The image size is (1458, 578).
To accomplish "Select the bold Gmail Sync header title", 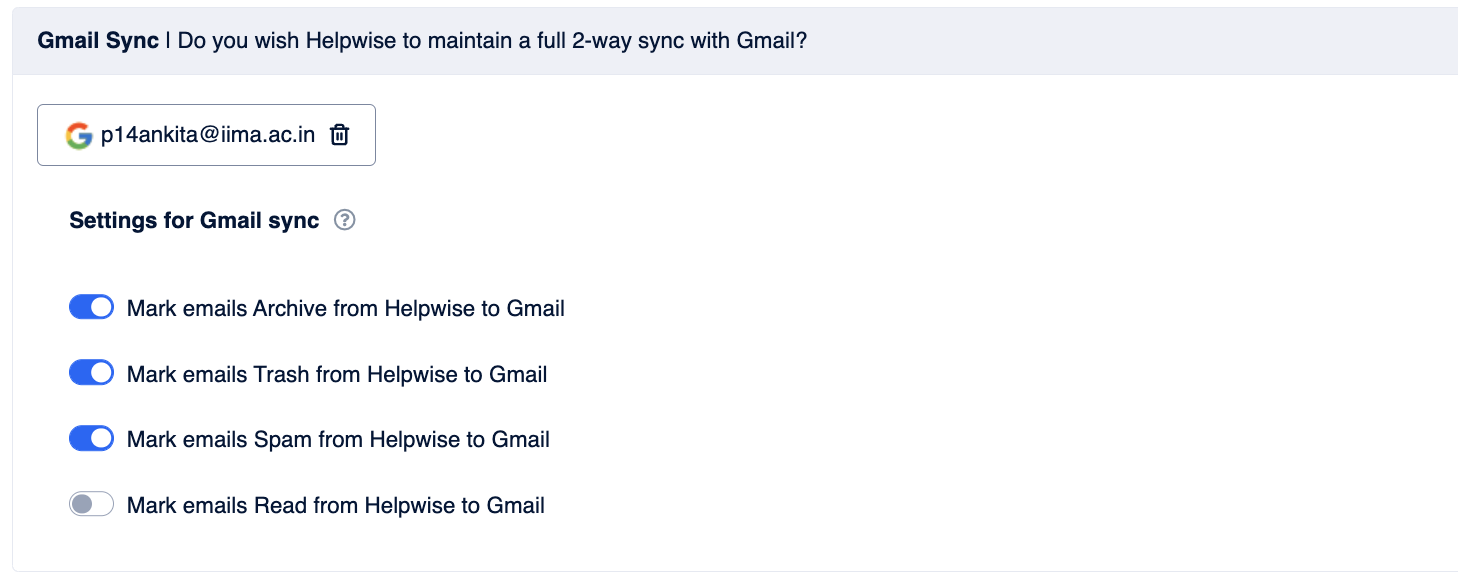I will point(98,41).
